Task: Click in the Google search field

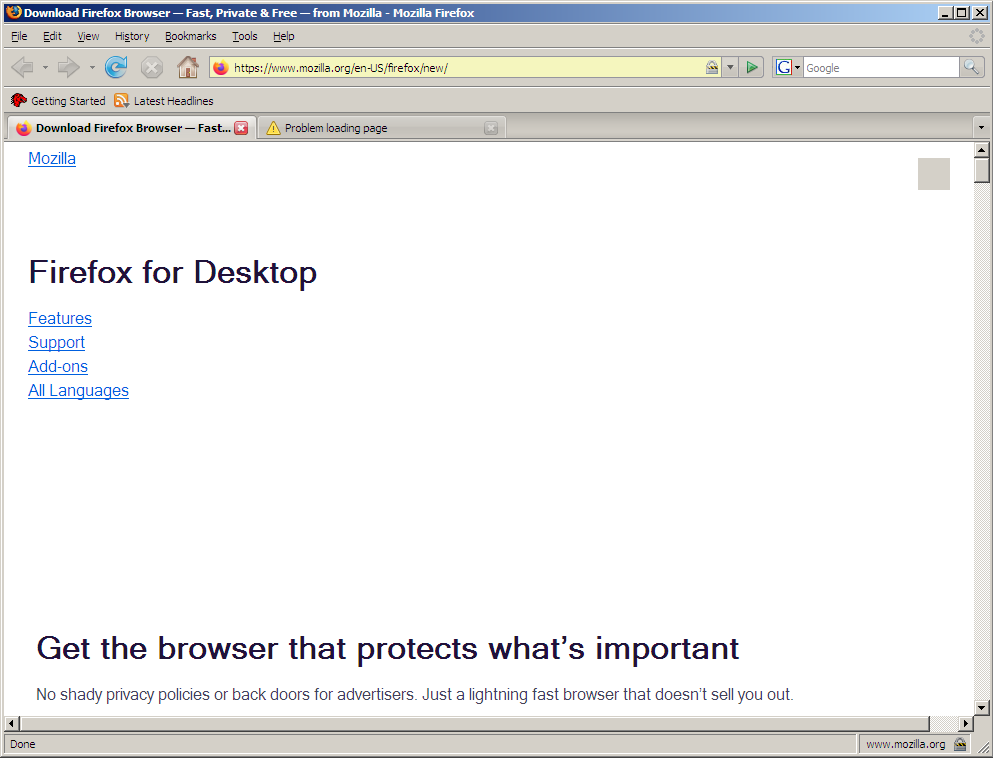Action: 881,67
